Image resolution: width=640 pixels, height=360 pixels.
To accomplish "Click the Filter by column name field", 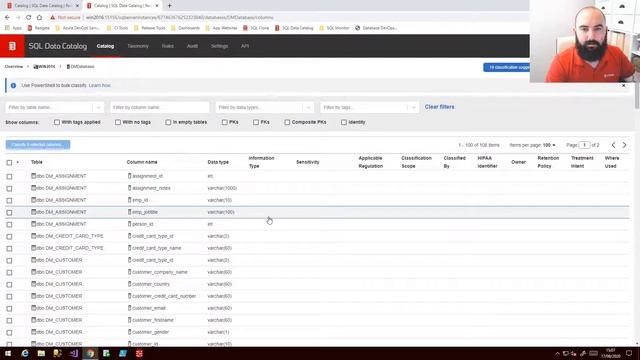I will click(160, 107).
